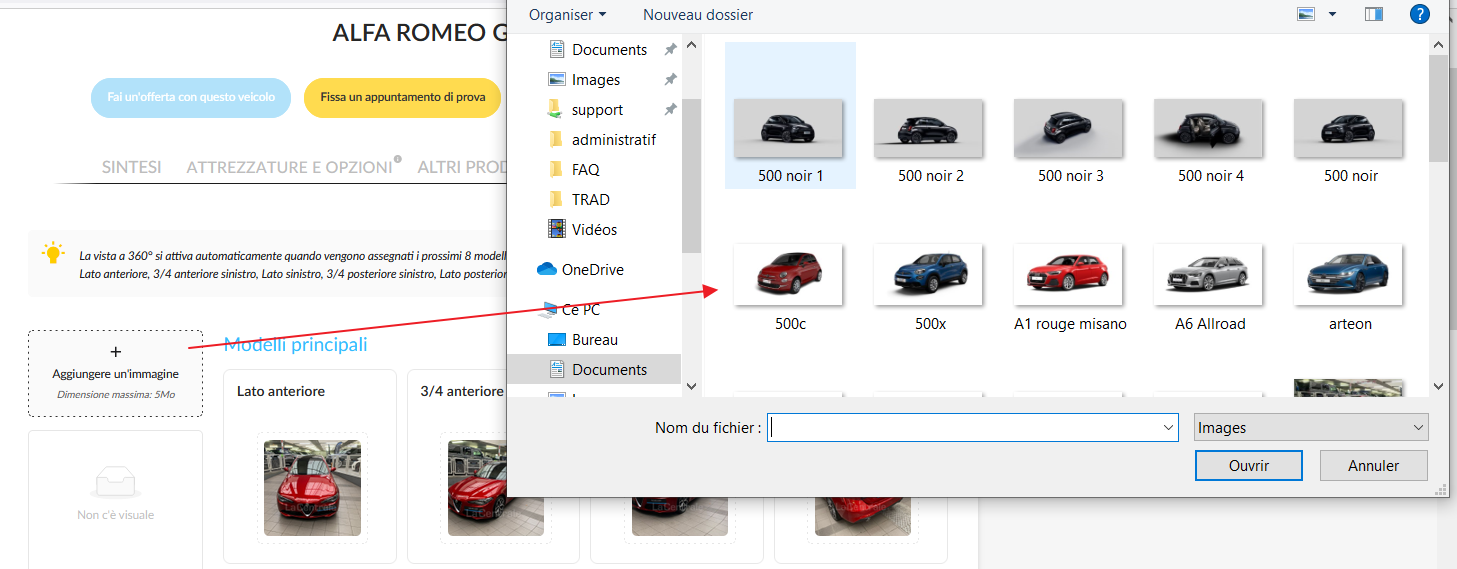
Task: Select the arteon image file
Action: pos(1350,274)
